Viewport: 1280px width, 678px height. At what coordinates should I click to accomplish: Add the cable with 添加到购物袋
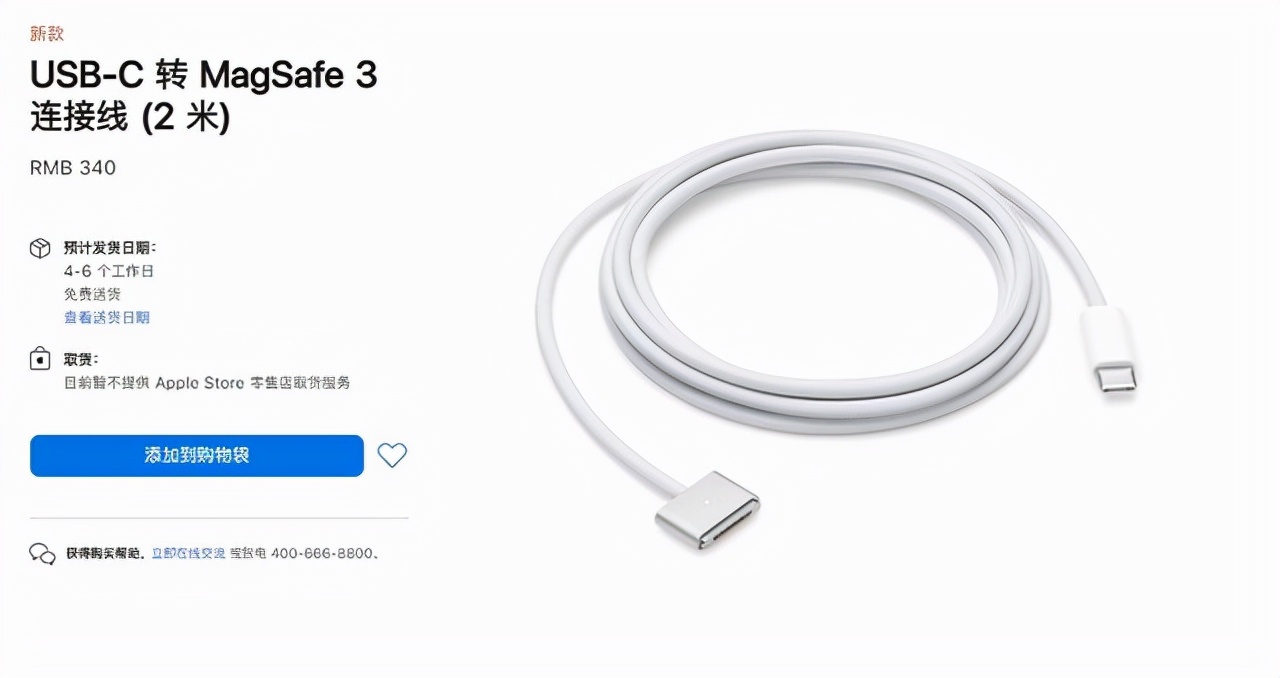(197, 455)
